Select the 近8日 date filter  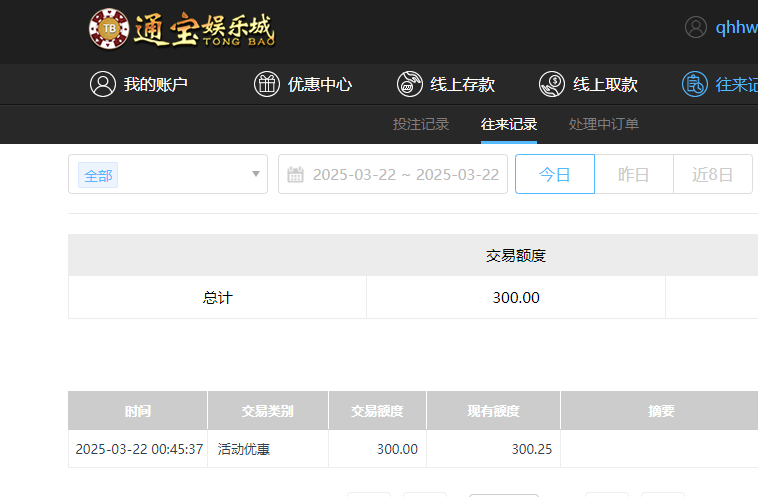pyautogui.click(x=713, y=174)
